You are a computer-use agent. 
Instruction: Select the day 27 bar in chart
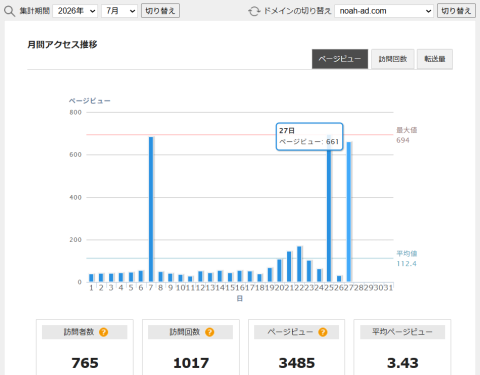(x=349, y=212)
